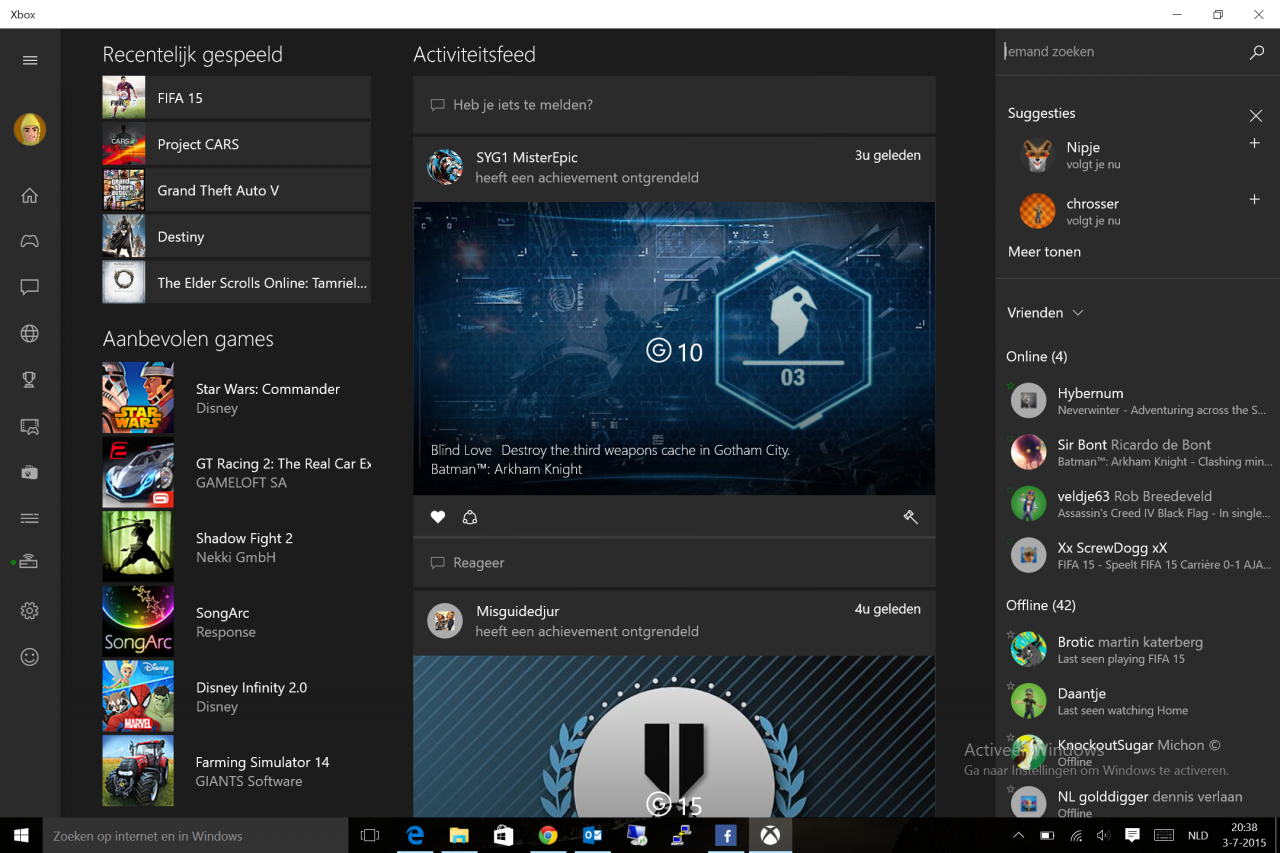Open the Batman Blind Love achievement image
The width and height of the screenshot is (1280, 853).
(674, 348)
